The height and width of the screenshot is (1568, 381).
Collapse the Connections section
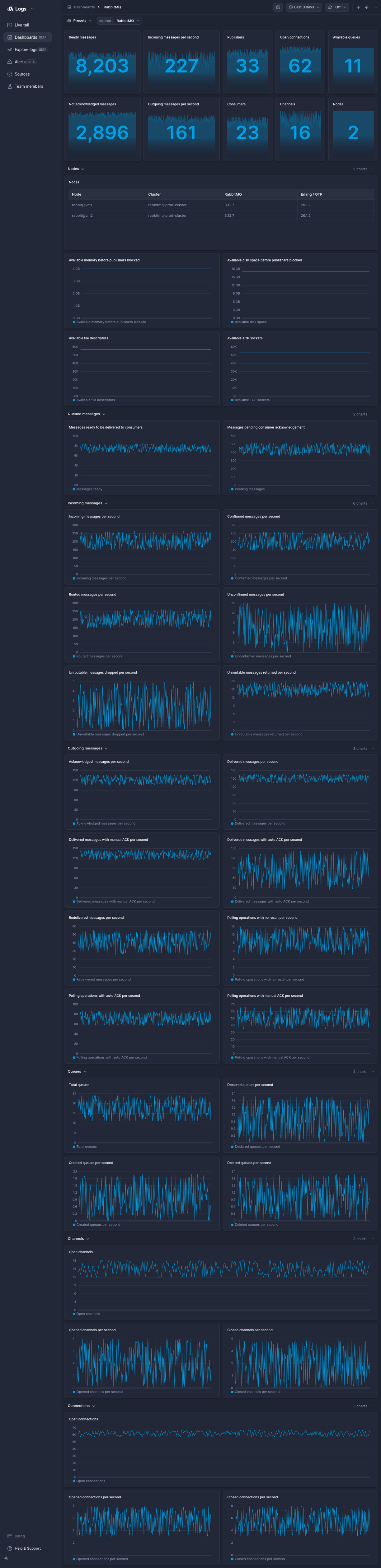82,1405
